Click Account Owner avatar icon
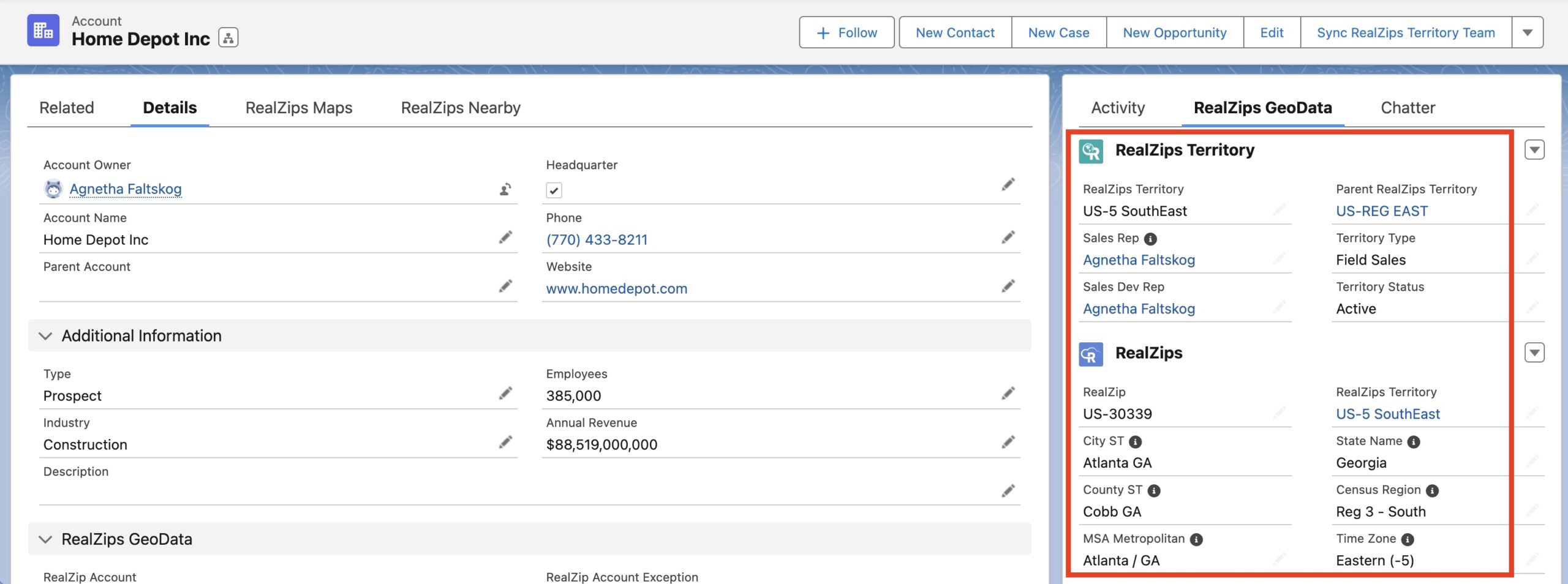 click(x=54, y=189)
